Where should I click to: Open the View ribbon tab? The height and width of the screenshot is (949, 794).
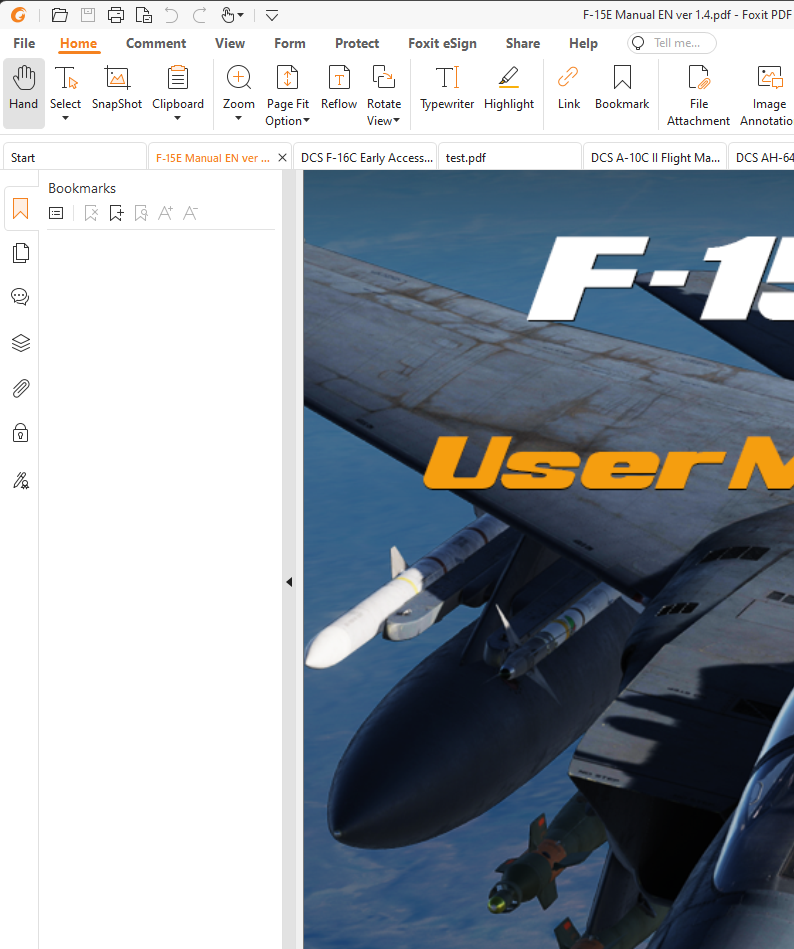click(230, 44)
